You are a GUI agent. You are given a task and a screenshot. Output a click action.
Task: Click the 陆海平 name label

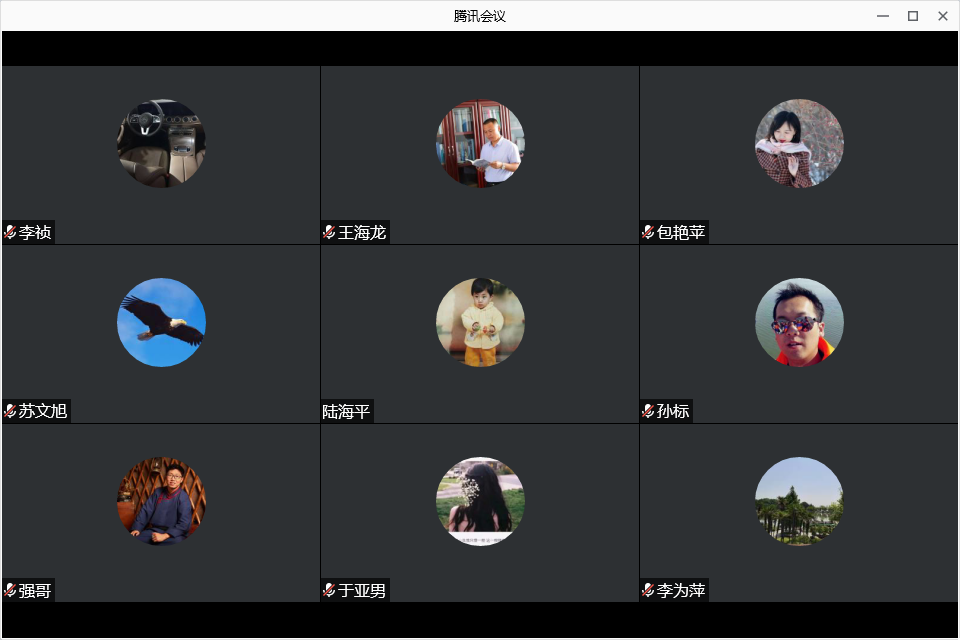pyautogui.click(x=346, y=412)
